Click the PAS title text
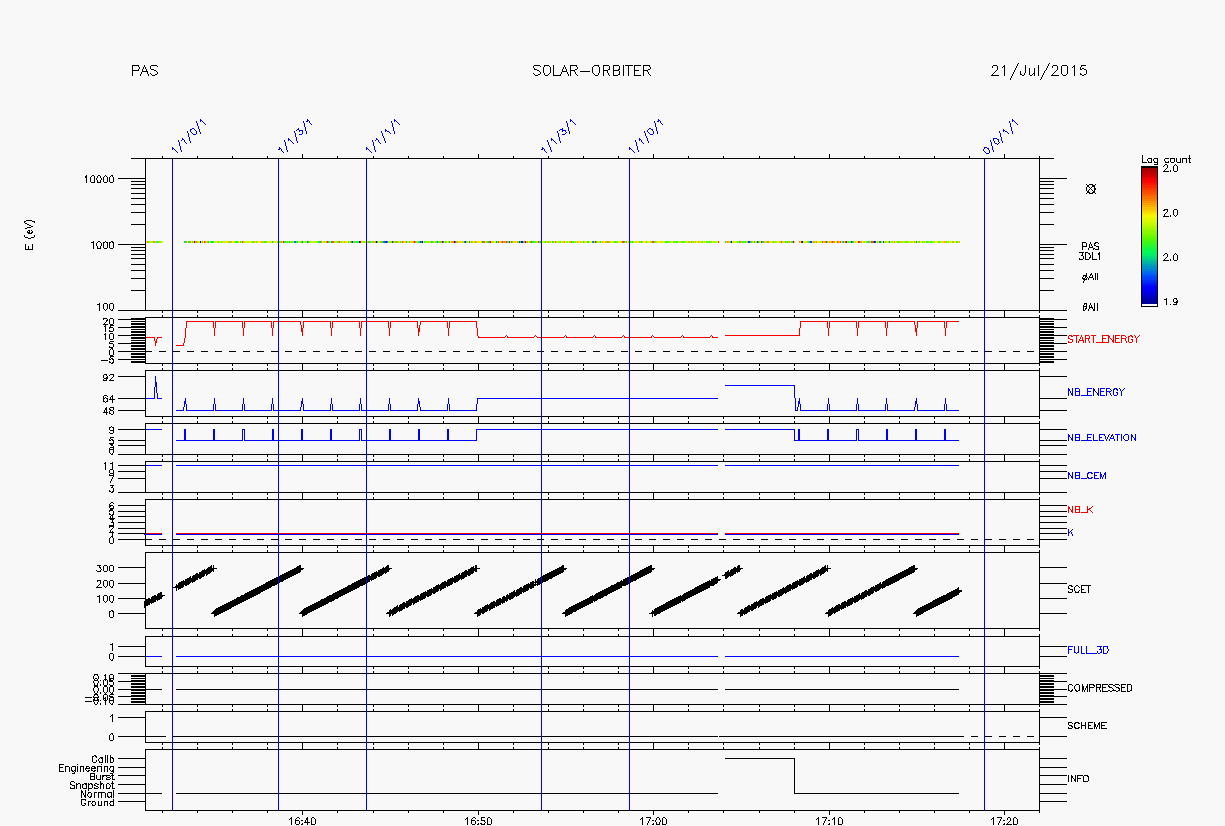The height and width of the screenshot is (826, 1225). pyautogui.click(x=144, y=71)
